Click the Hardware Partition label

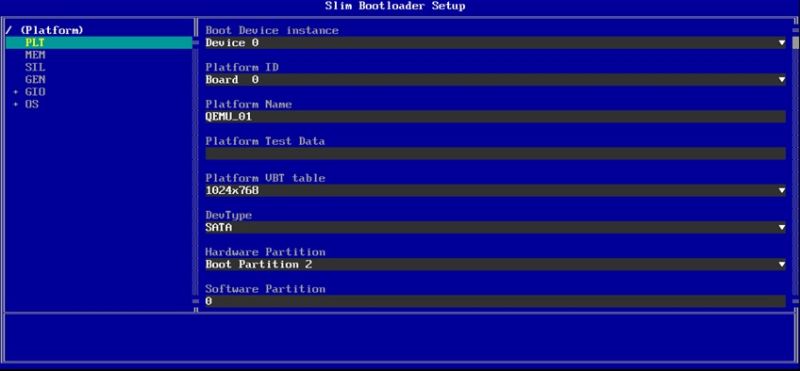(x=265, y=252)
